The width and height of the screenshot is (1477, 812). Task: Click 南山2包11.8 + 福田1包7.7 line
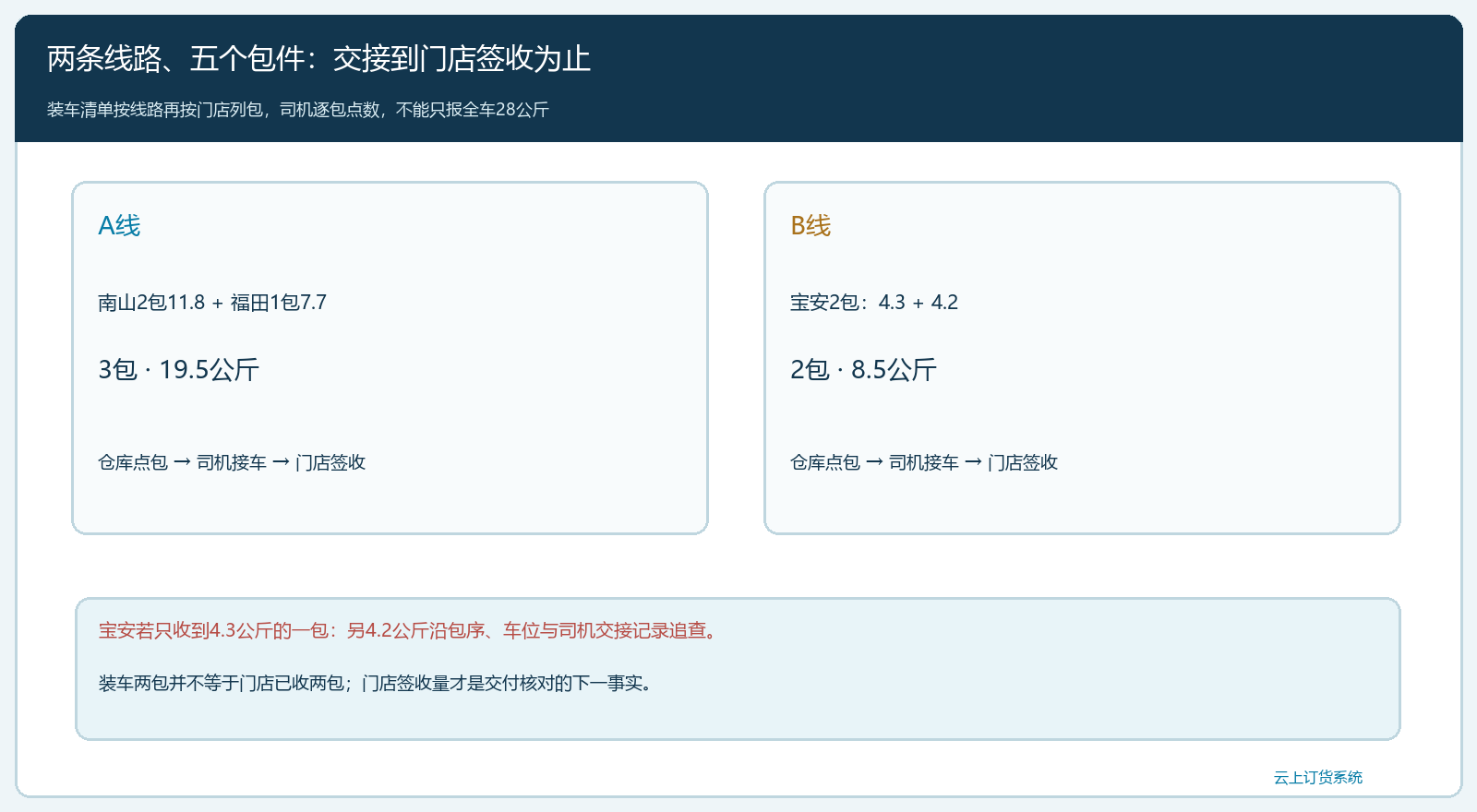pos(212,302)
